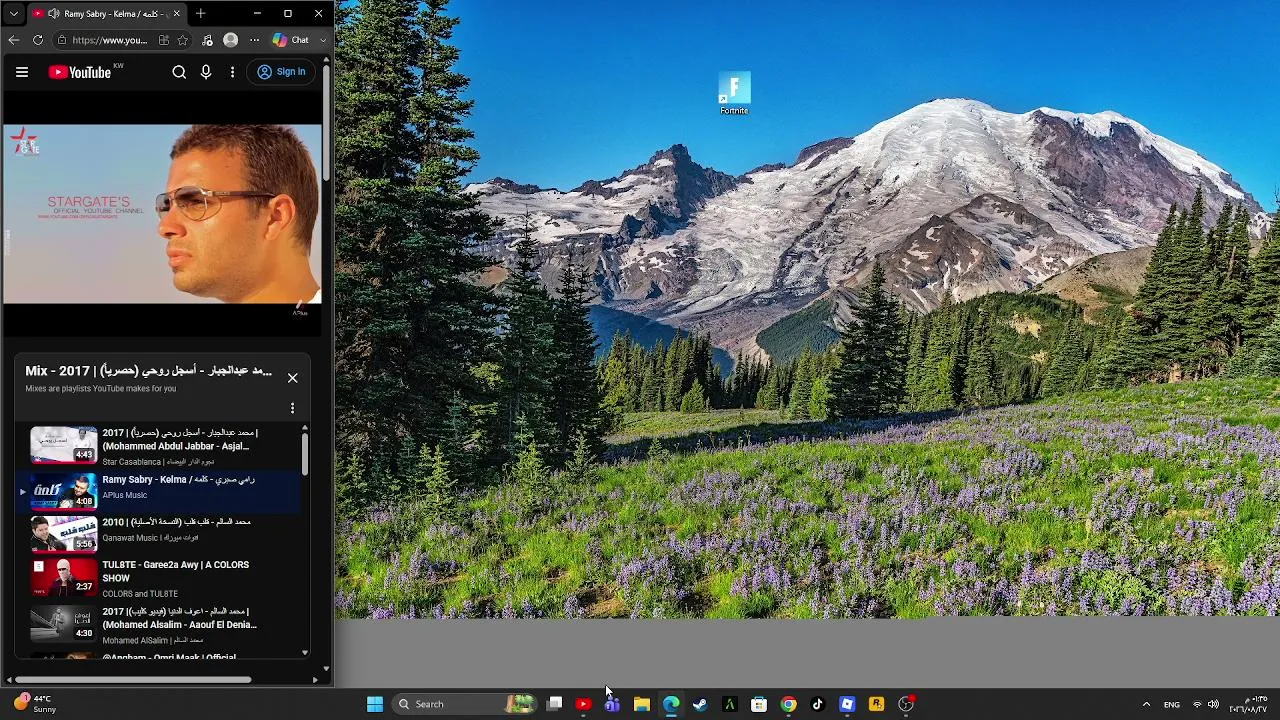Go to the YouTube home logo
The width and height of the screenshot is (1280, 720).
(x=80, y=72)
